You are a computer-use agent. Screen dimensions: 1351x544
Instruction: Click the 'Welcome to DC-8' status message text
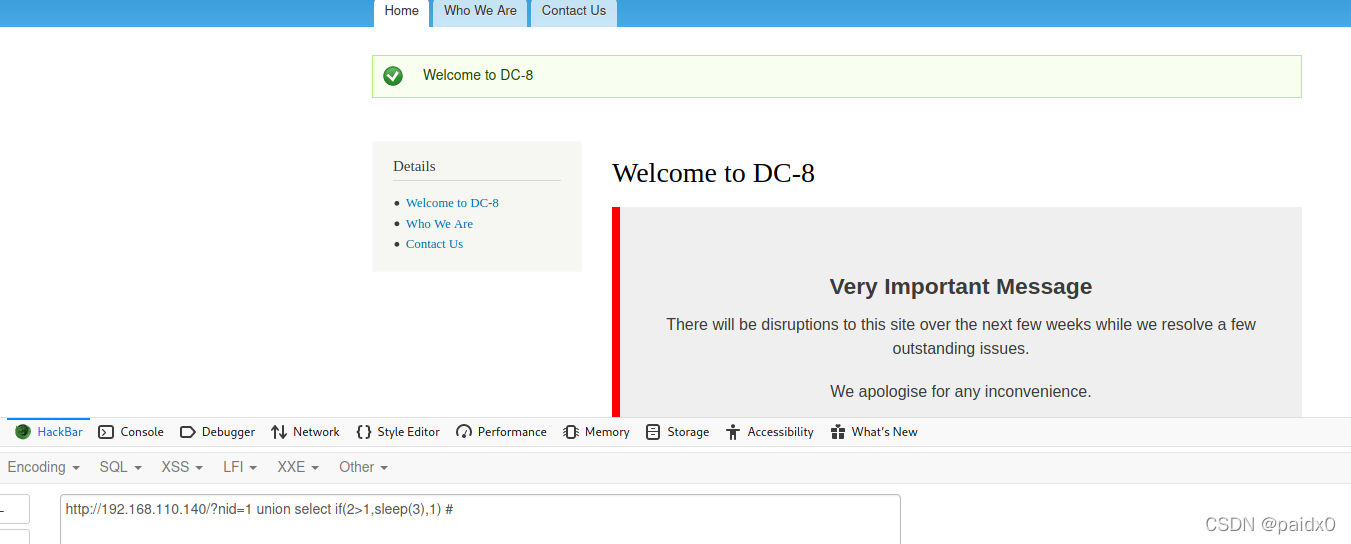pyautogui.click(x=478, y=75)
